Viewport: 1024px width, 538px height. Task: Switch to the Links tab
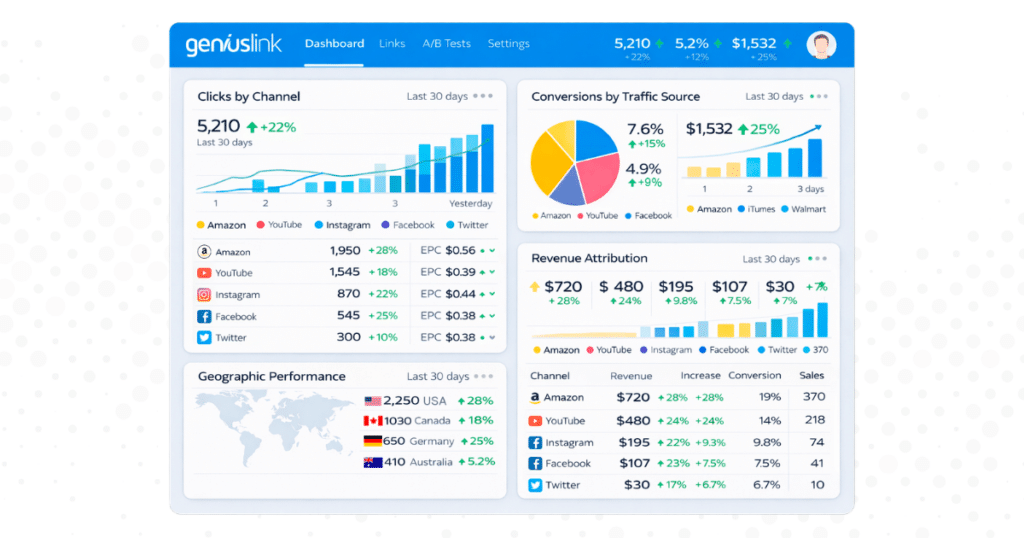(x=392, y=44)
